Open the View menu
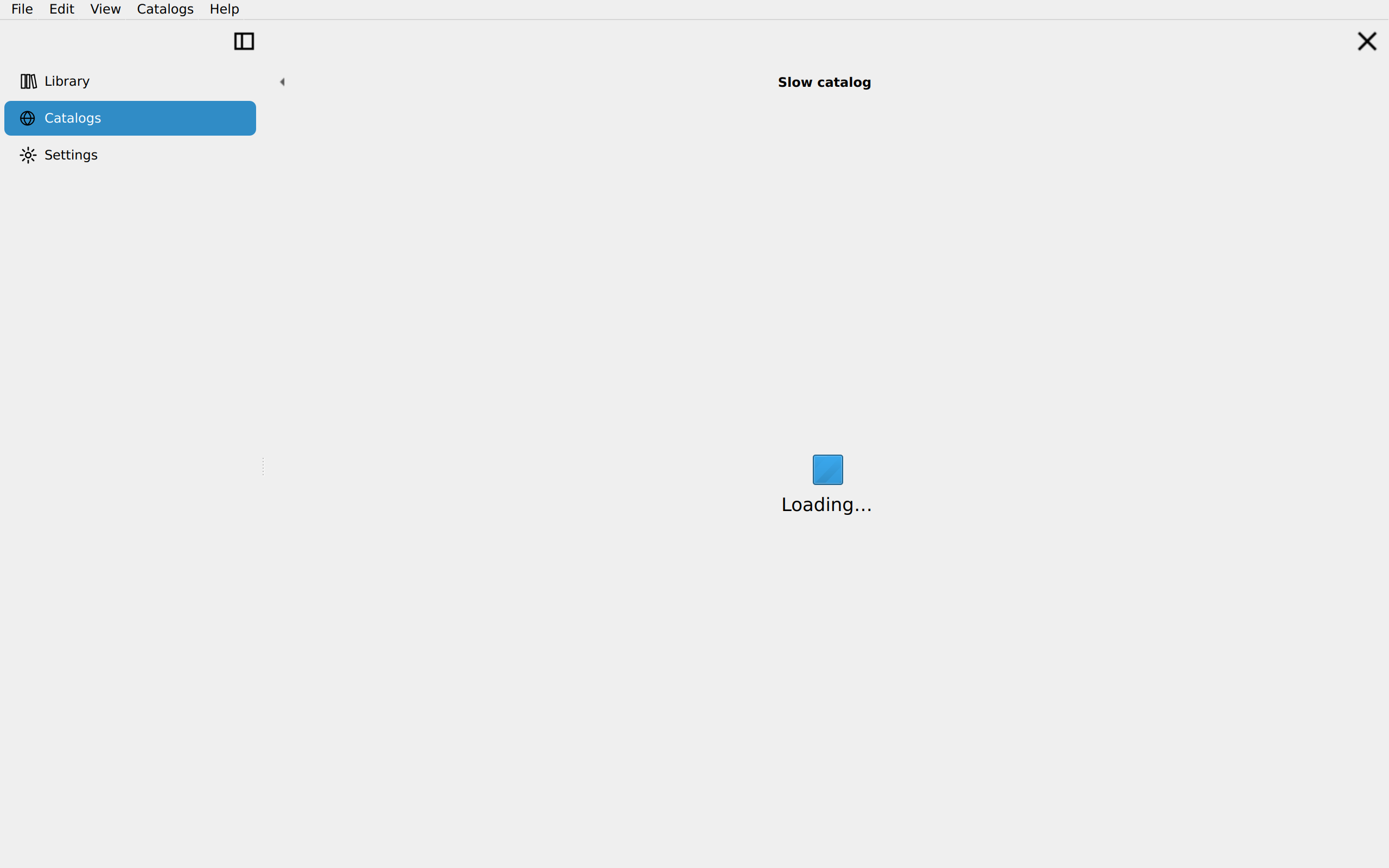Image resolution: width=1389 pixels, height=868 pixels. pyautogui.click(x=106, y=9)
